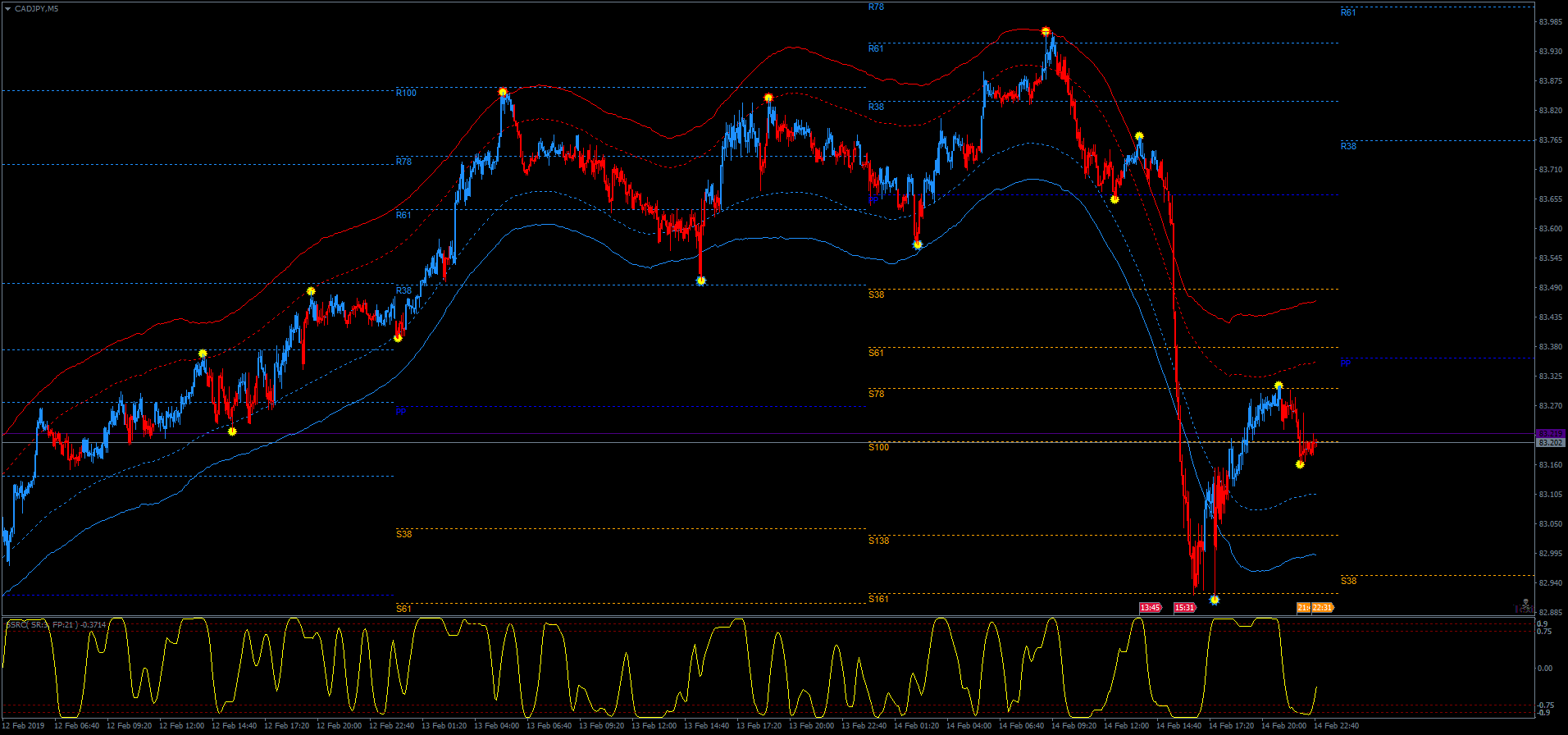Click the 83.490 price on the scale
The image size is (1568, 735).
[x=1550, y=288]
